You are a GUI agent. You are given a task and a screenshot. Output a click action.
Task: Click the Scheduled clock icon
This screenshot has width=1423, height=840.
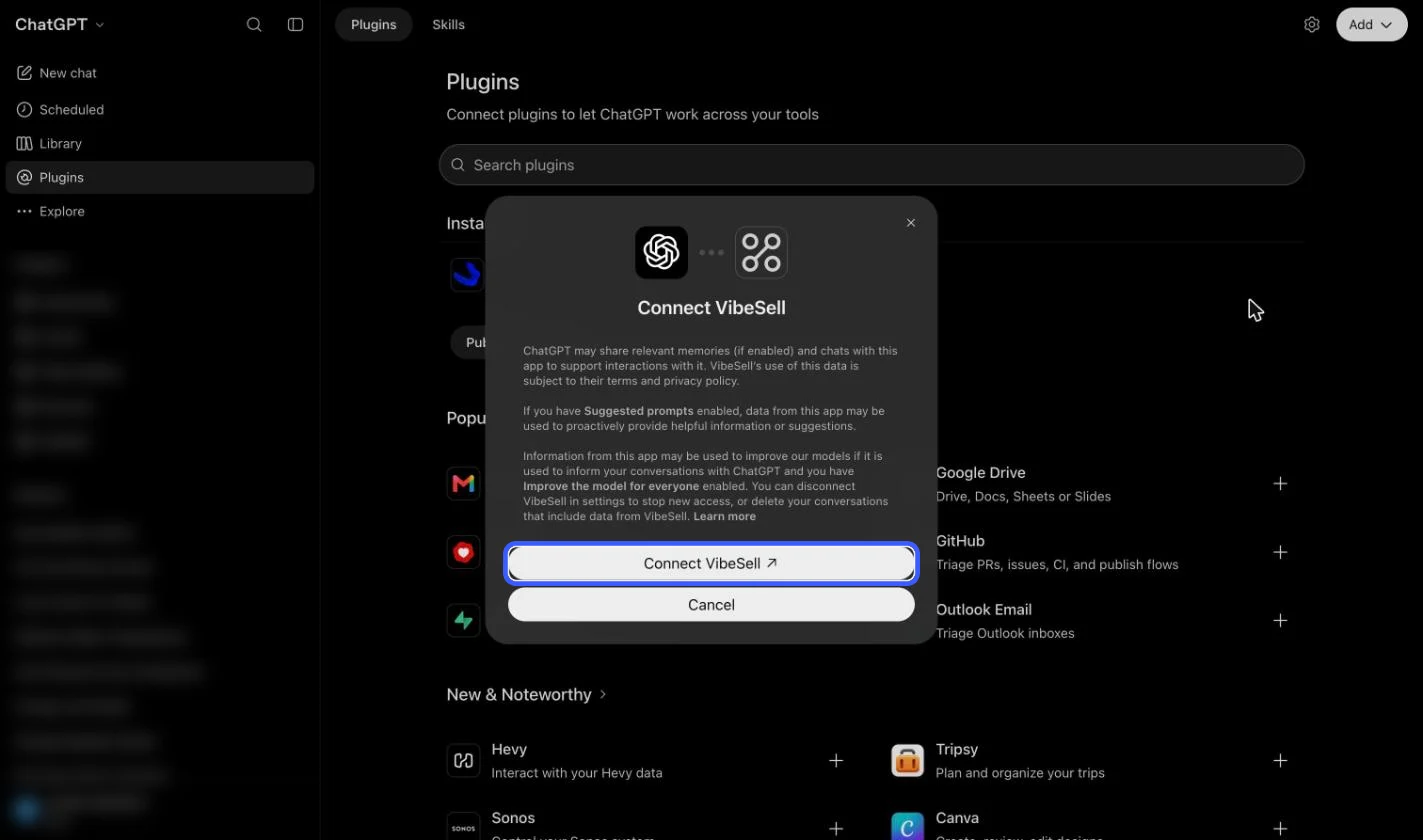point(24,109)
